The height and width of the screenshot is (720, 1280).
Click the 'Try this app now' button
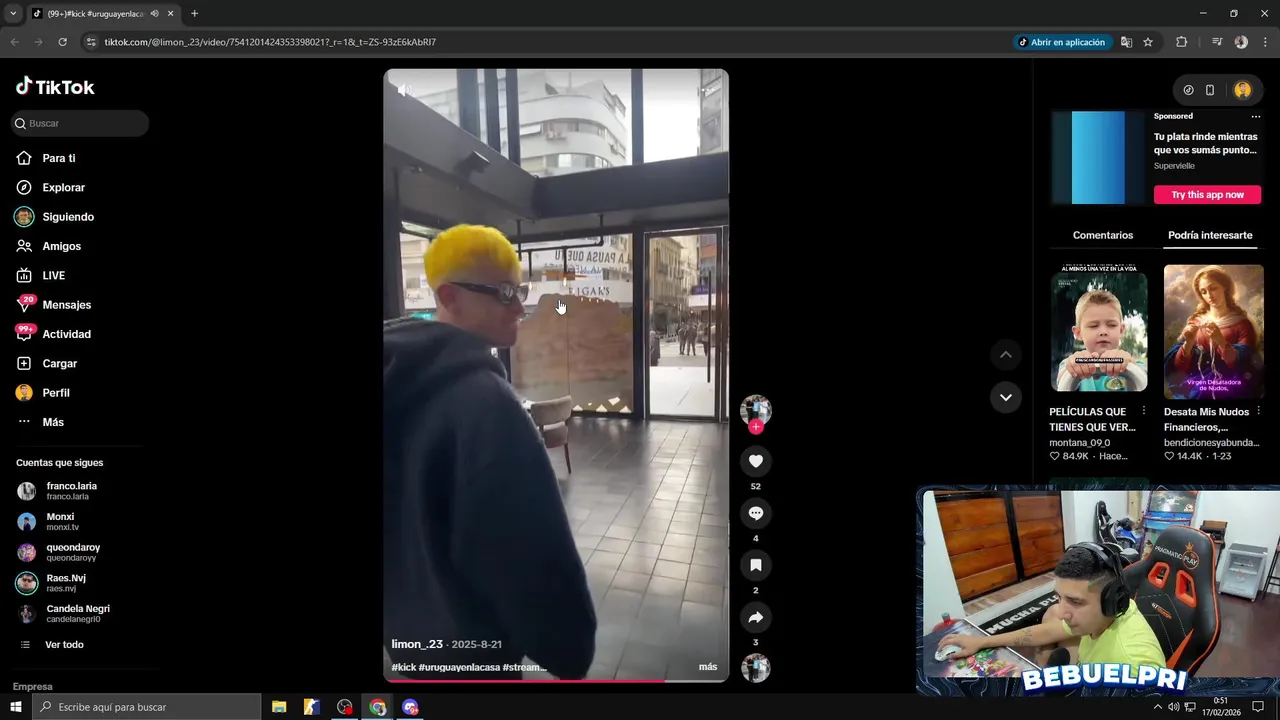pos(1208,195)
